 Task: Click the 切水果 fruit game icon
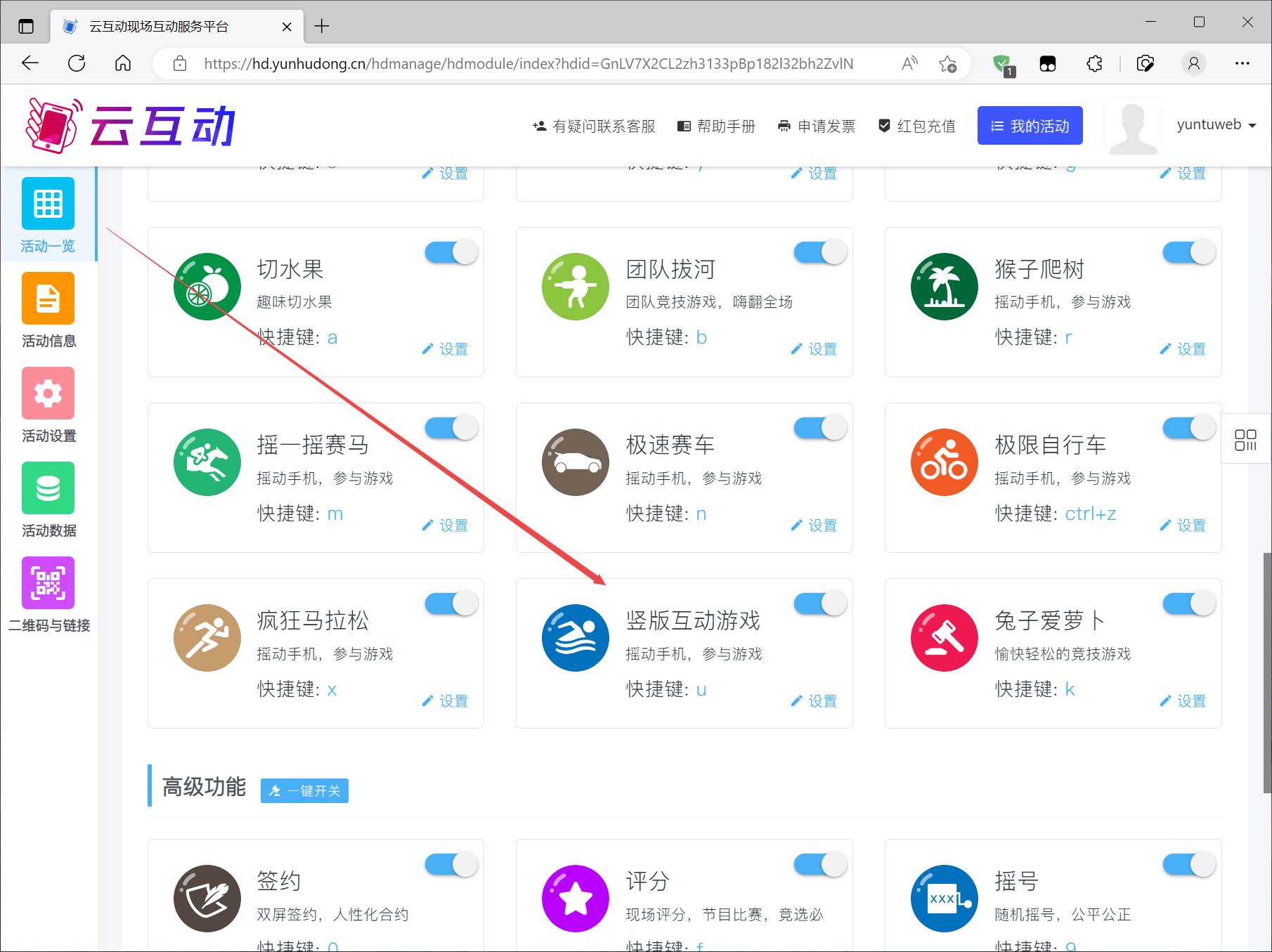tap(207, 287)
